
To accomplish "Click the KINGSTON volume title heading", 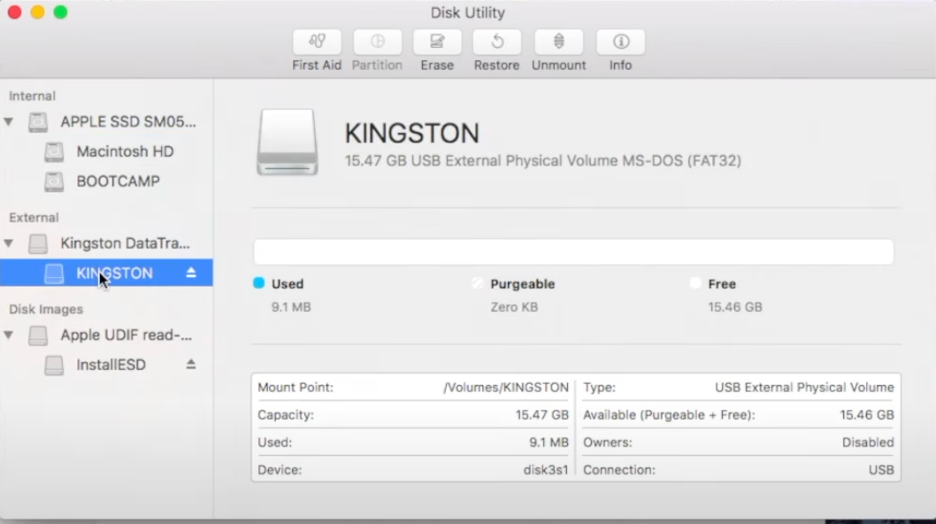I will click(x=412, y=133).
